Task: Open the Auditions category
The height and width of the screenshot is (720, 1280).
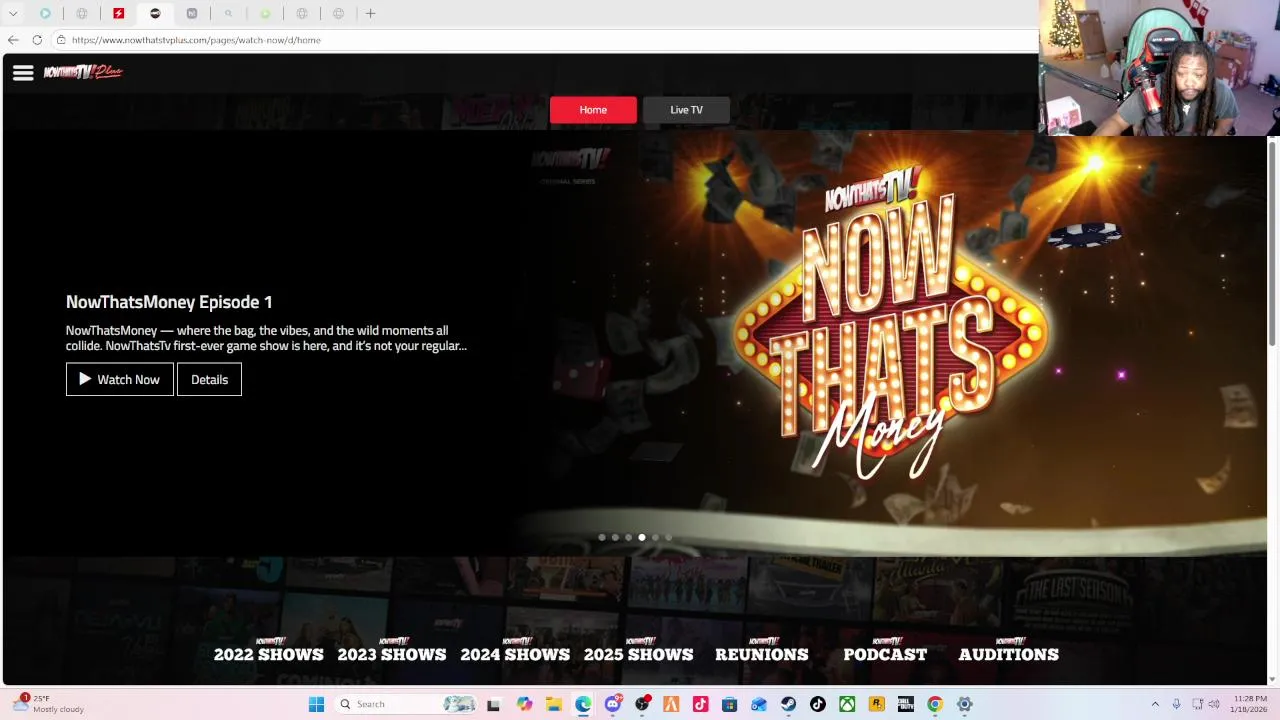Action: point(1008,650)
